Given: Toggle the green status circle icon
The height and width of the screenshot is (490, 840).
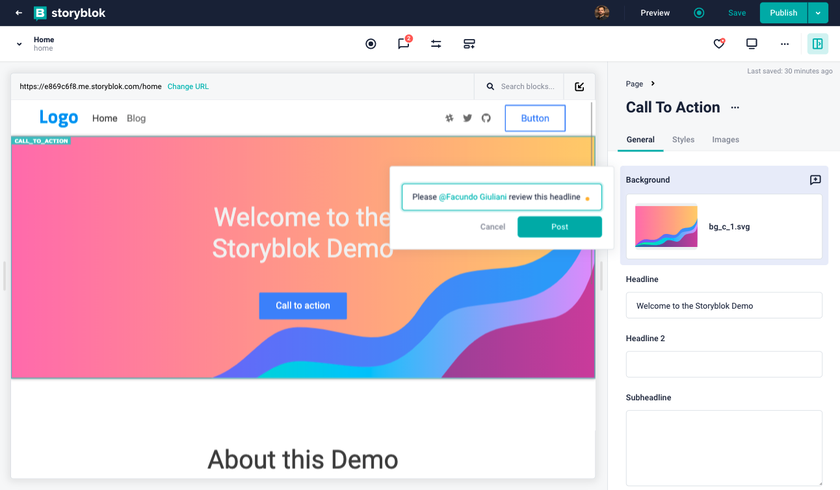Looking at the screenshot, I should tap(699, 13).
